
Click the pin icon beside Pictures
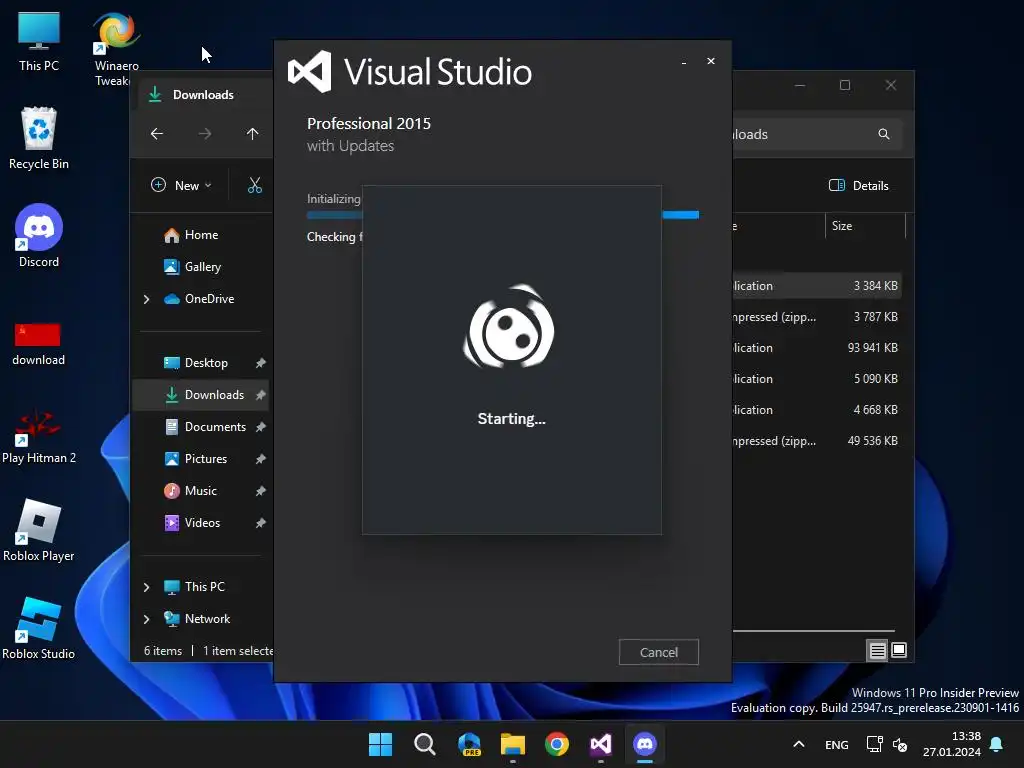coord(261,459)
